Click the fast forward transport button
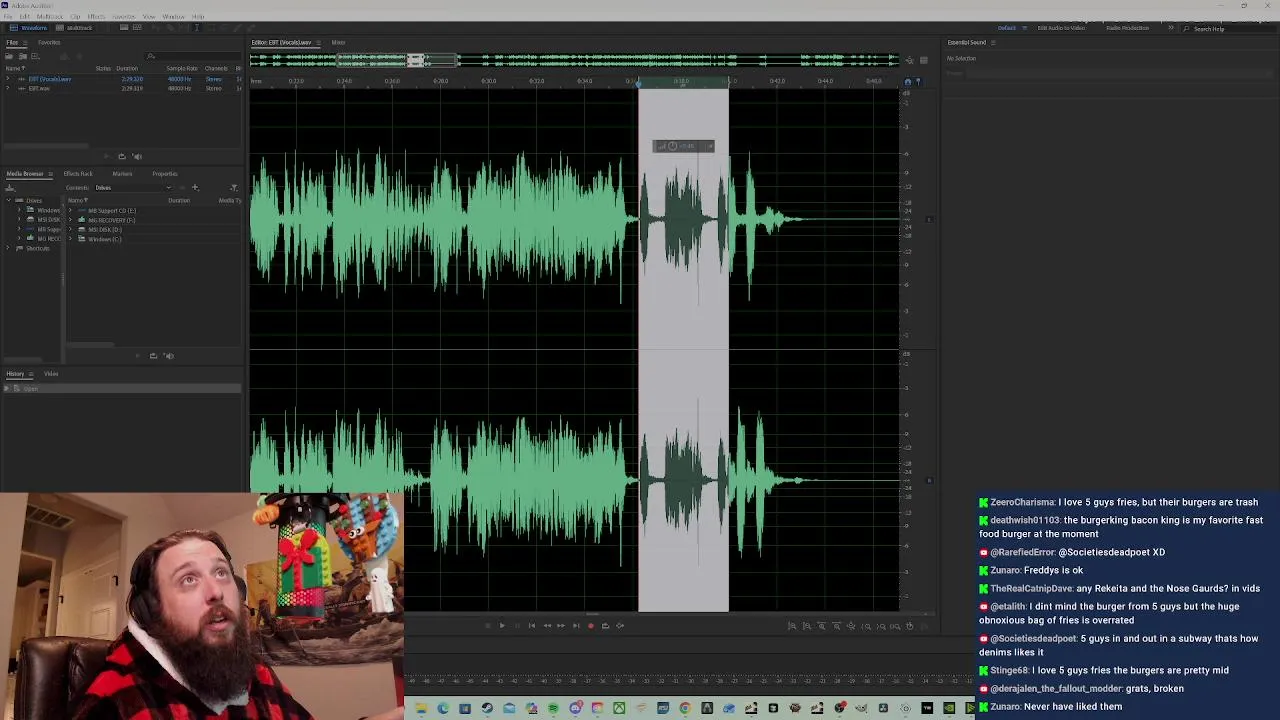The image size is (1280, 720). click(561, 626)
